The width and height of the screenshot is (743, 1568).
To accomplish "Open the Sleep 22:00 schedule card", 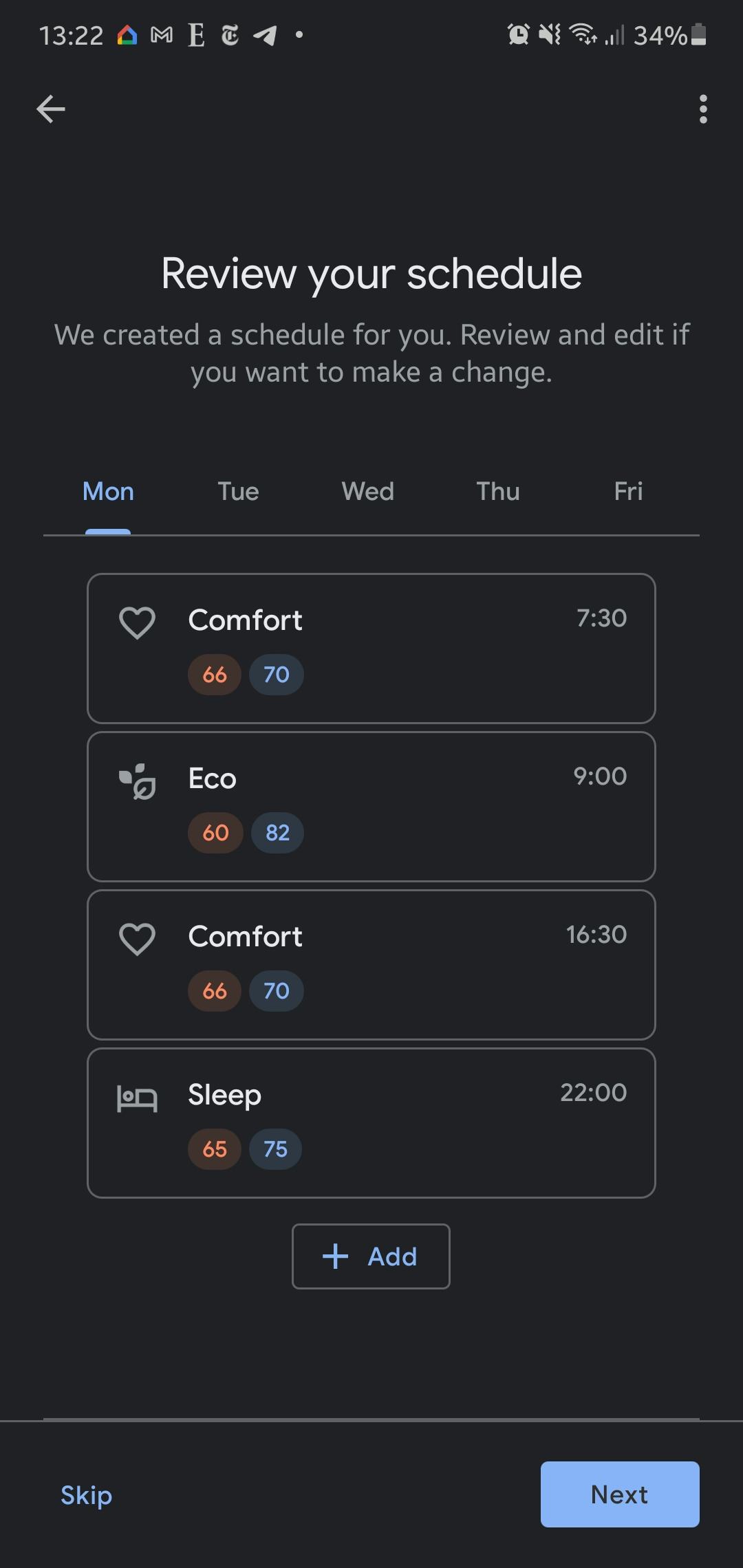I will [413, 1123].
